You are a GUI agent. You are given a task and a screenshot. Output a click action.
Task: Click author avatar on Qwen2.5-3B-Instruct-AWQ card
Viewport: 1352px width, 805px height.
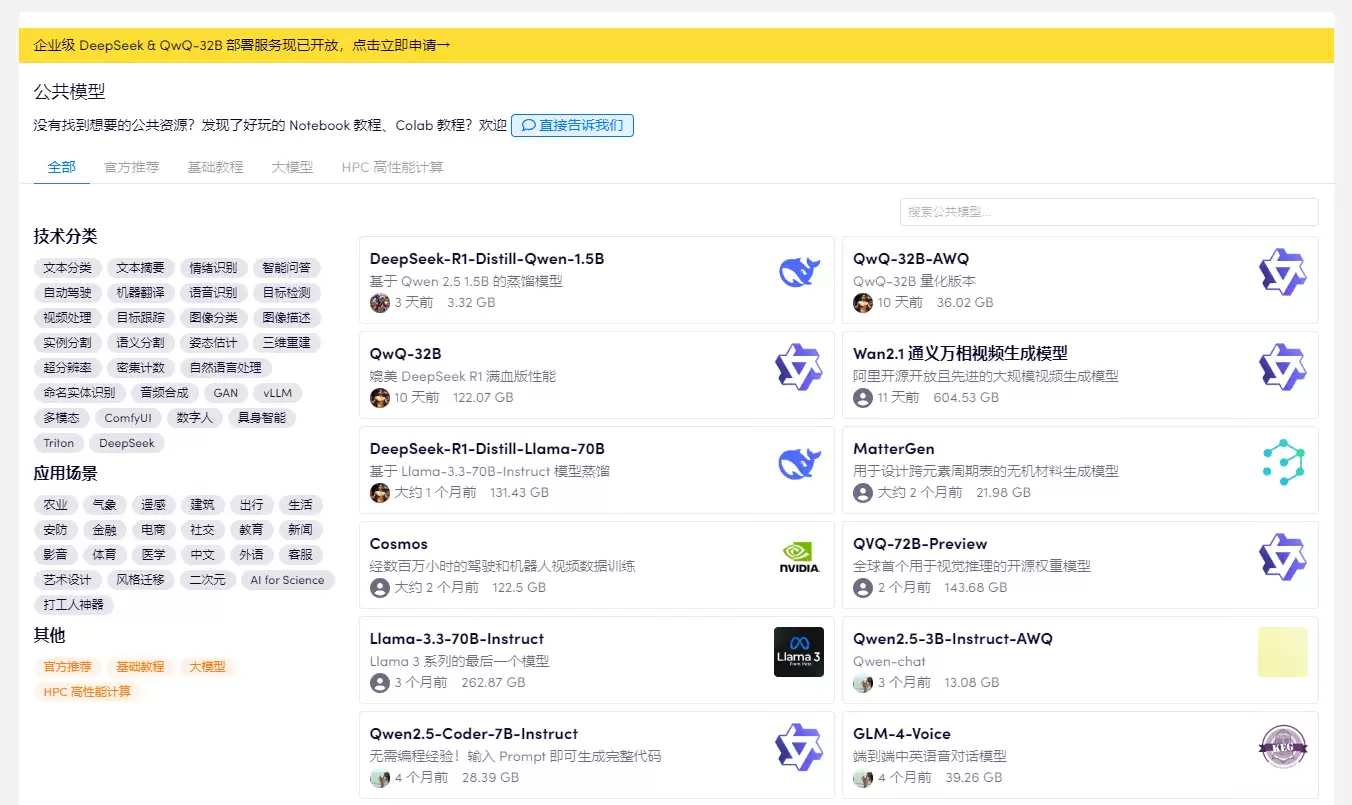coord(863,683)
